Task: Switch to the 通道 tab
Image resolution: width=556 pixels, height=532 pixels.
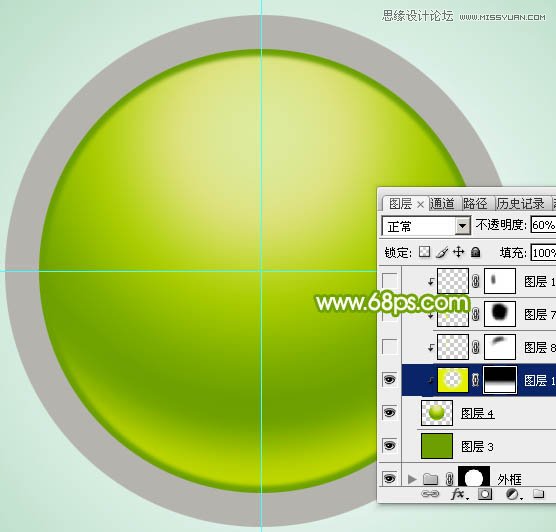Action: 442,204
